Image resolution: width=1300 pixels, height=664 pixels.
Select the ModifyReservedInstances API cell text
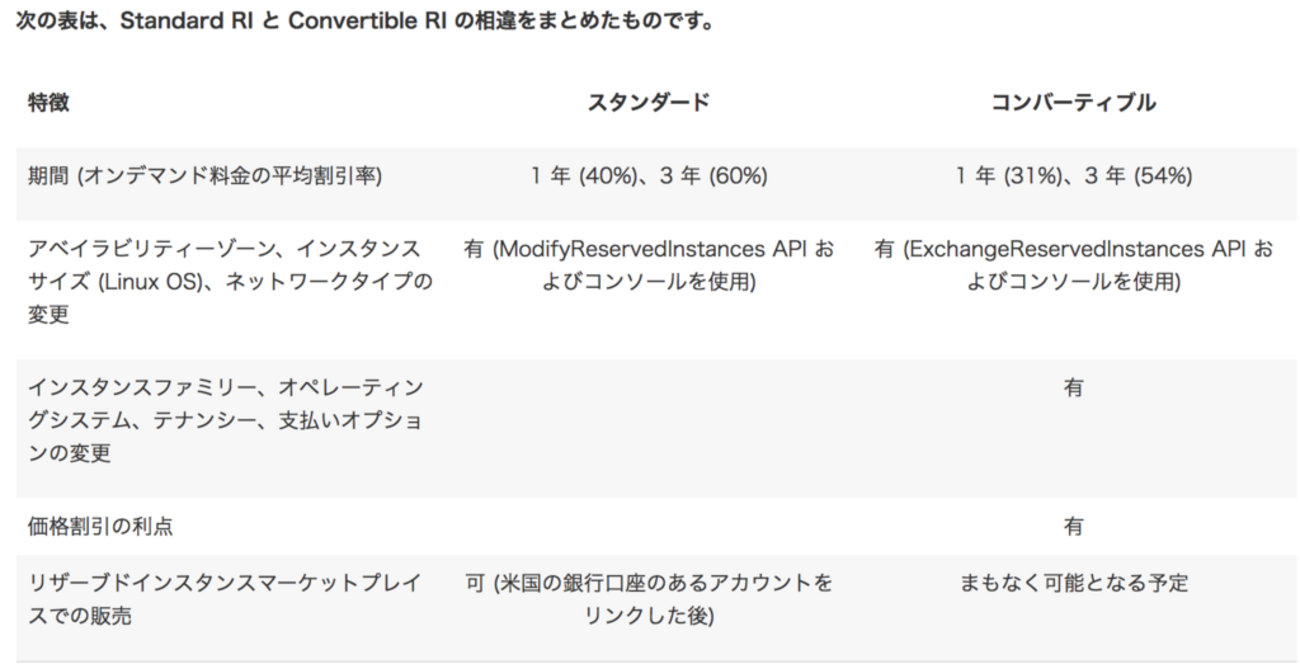(x=648, y=265)
